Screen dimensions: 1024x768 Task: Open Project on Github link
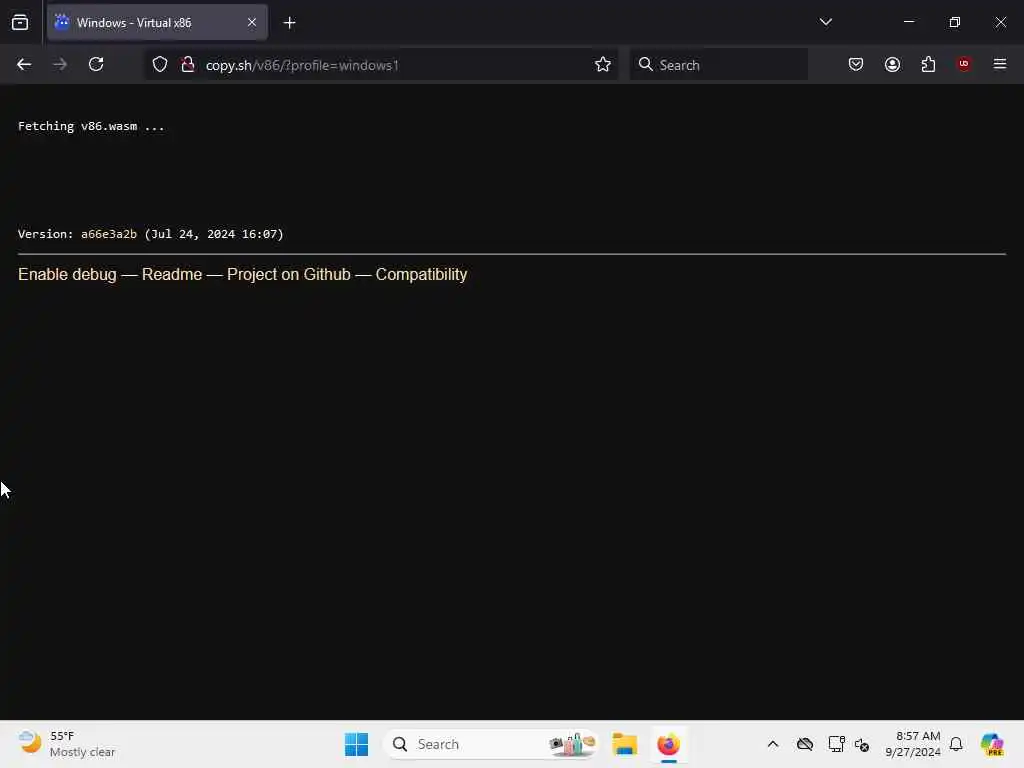coord(289,274)
